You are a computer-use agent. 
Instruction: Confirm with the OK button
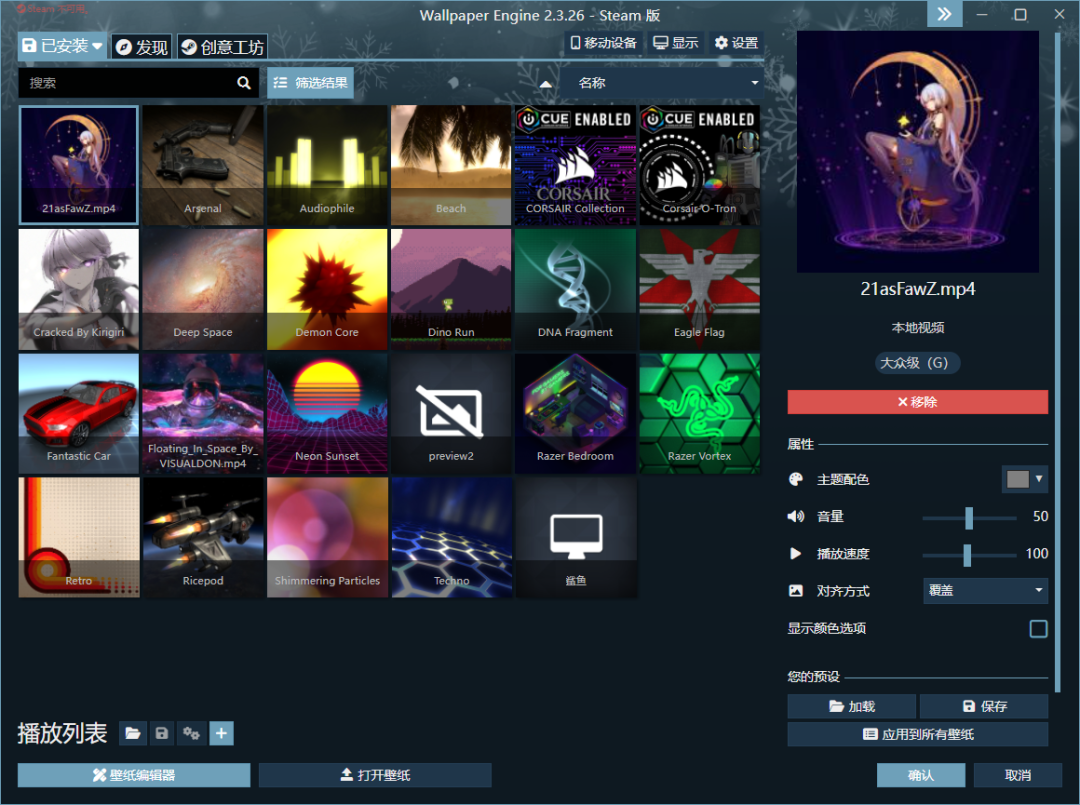point(921,775)
